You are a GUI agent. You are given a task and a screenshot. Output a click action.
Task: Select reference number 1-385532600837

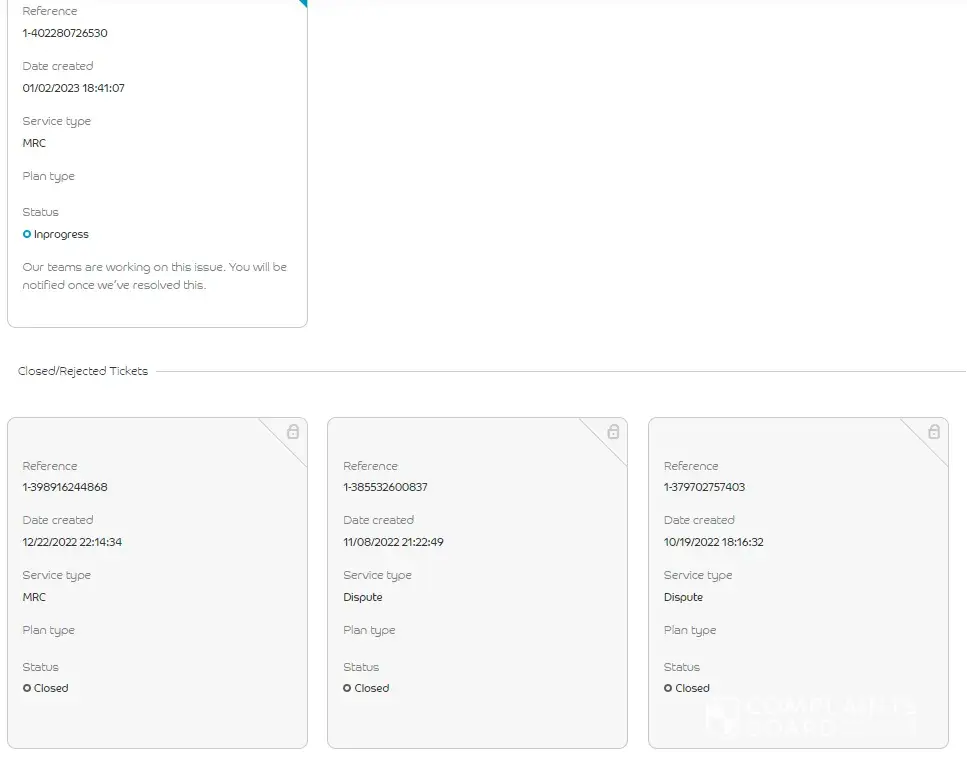click(385, 487)
